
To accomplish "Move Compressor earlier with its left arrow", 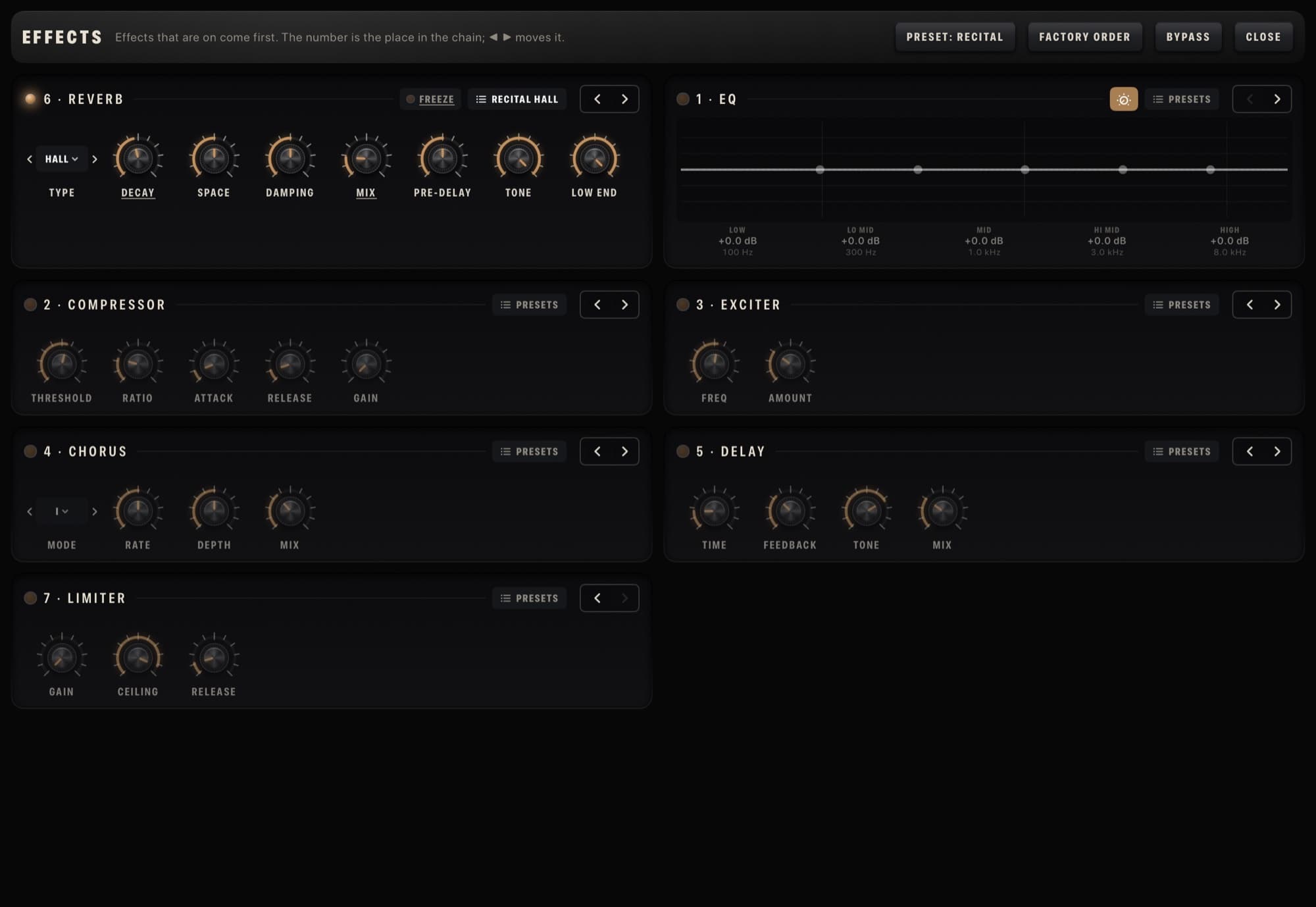I will pos(597,305).
